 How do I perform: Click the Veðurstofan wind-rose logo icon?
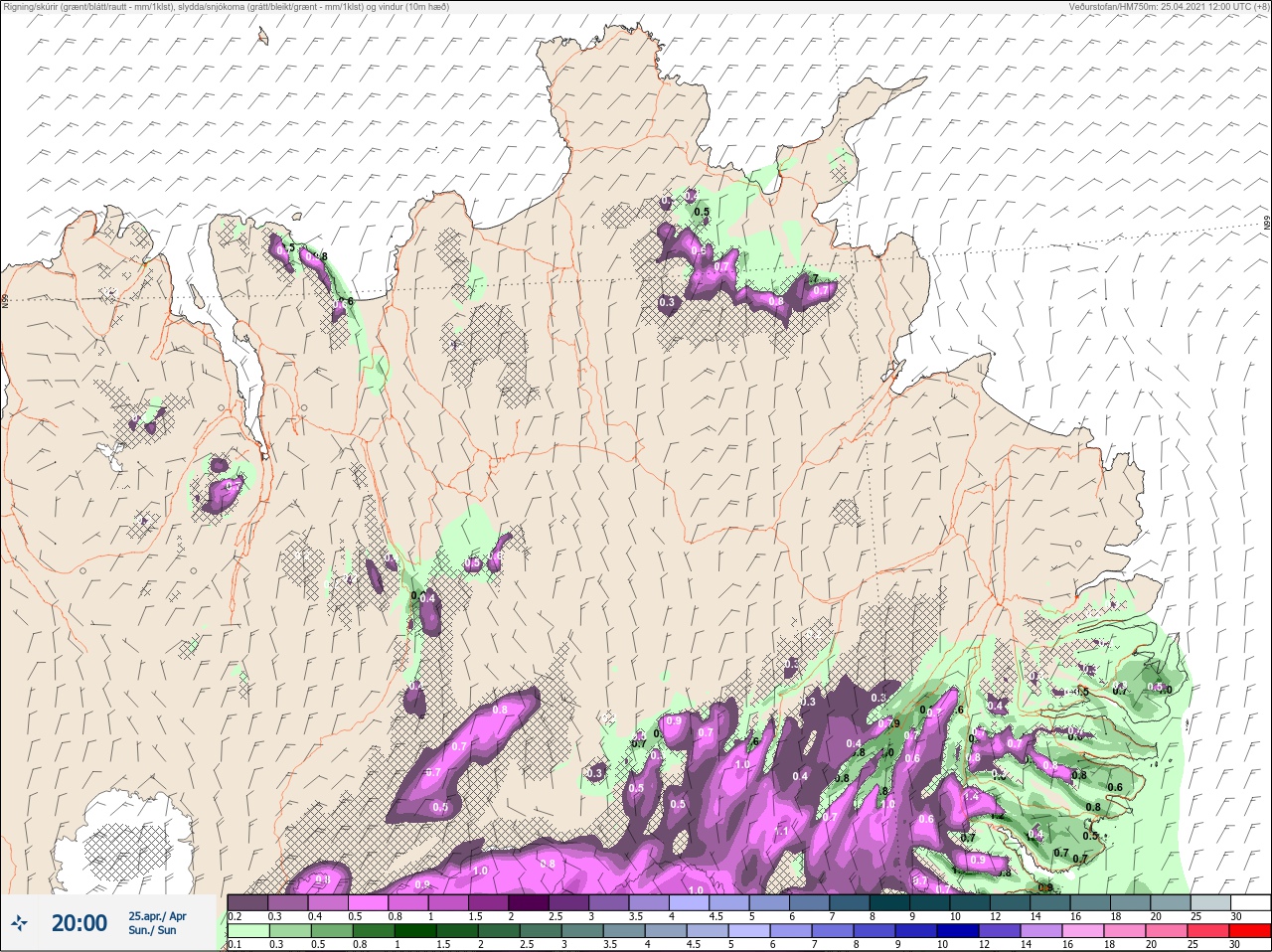(19, 923)
